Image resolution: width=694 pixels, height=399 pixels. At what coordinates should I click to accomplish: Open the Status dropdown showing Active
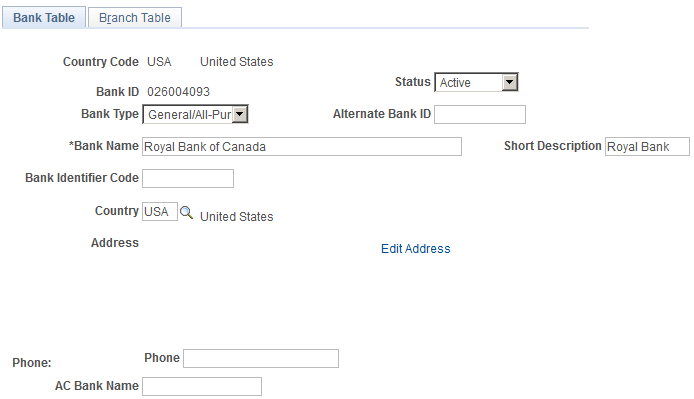[476, 82]
